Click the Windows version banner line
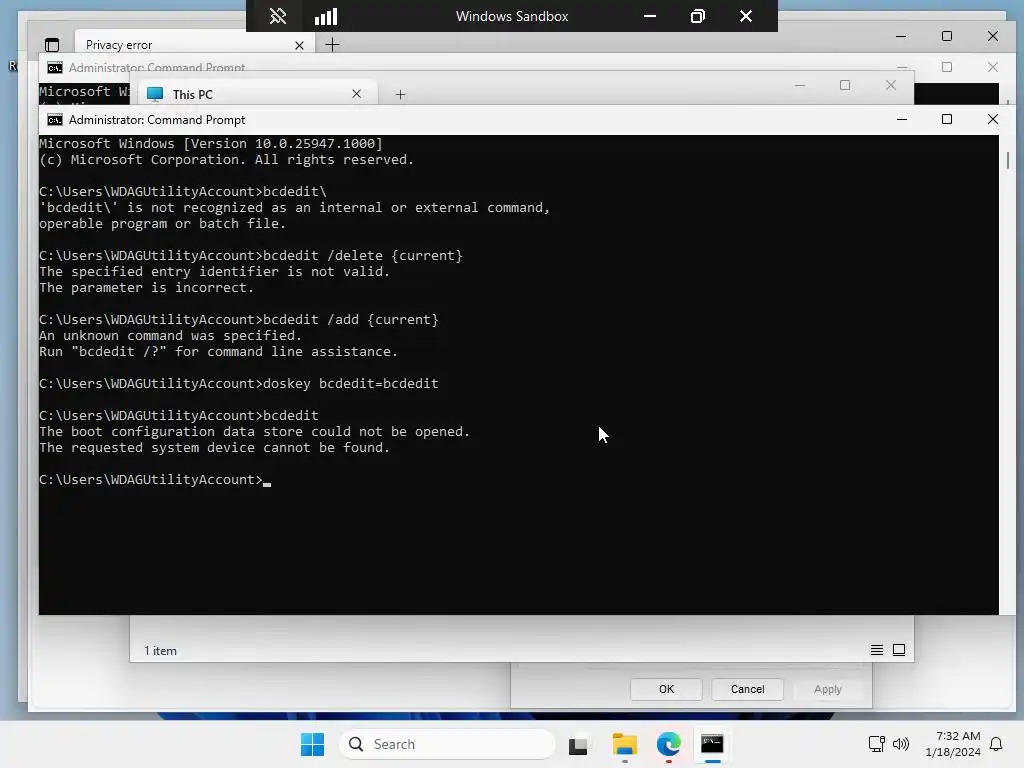The width and height of the screenshot is (1024, 768). (x=211, y=144)
